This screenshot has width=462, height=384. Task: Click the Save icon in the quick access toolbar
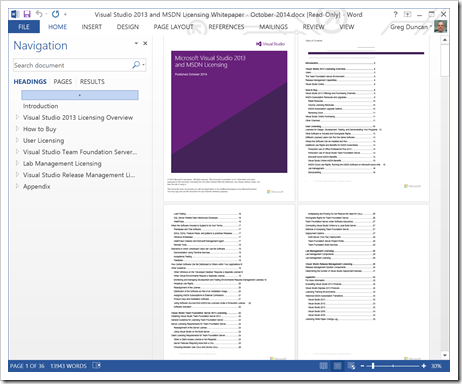point(27,14)
